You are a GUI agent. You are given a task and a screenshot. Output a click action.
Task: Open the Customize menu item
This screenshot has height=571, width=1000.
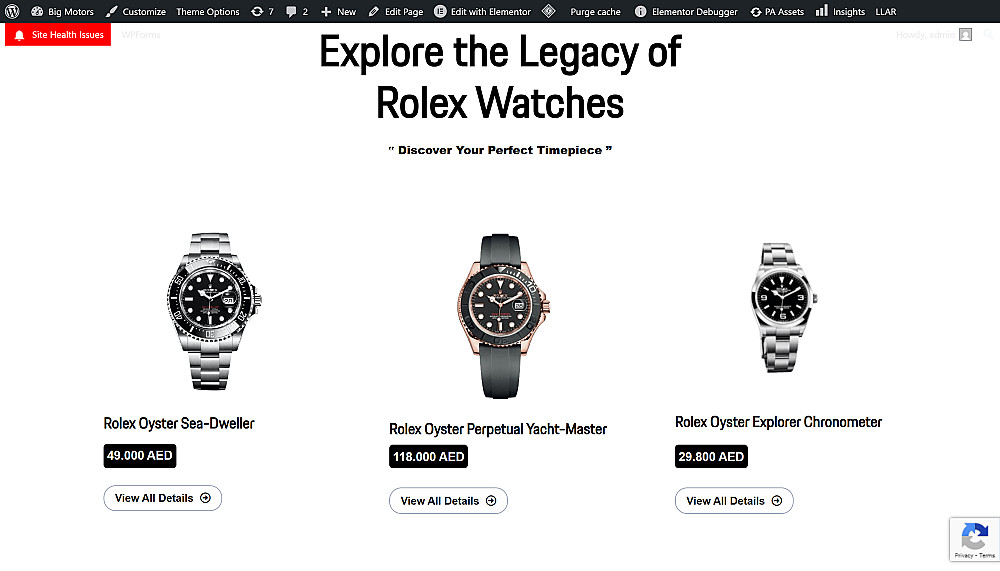tap(136, 12)
